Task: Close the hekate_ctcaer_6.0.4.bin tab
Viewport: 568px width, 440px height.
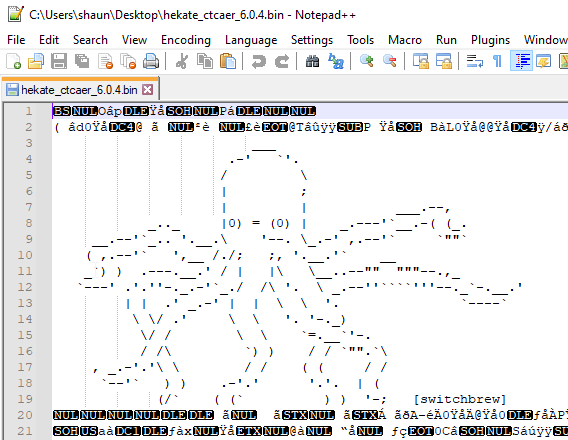Action: pyautogui.click(x=147, y=89)
